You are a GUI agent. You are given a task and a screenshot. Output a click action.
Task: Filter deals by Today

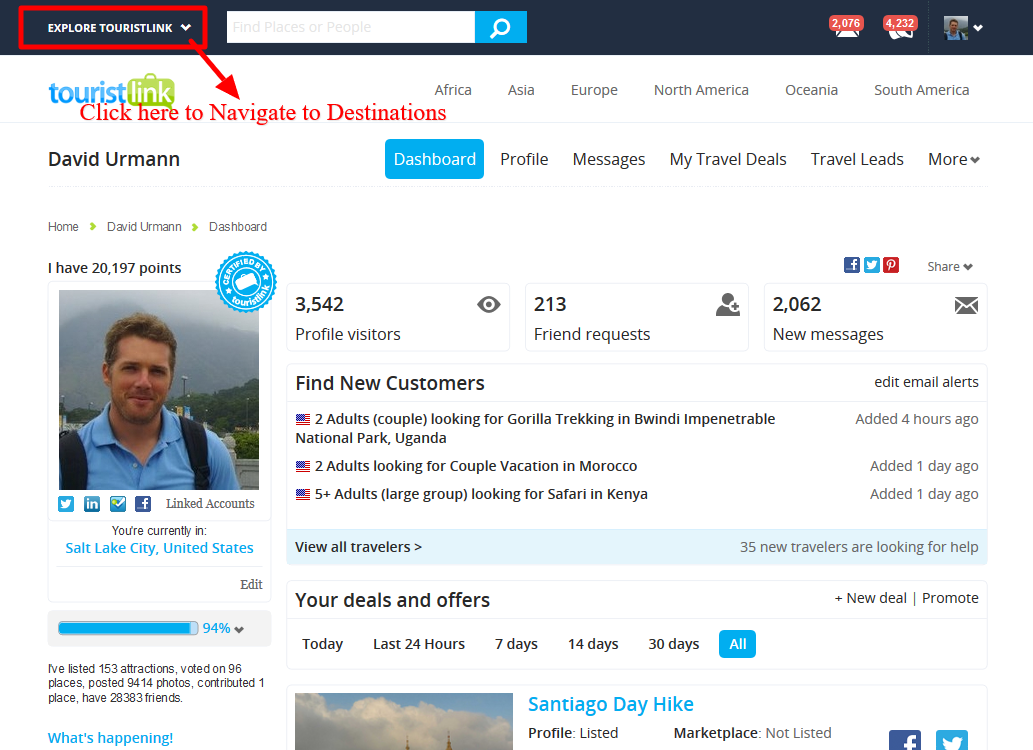pos(323,644)
